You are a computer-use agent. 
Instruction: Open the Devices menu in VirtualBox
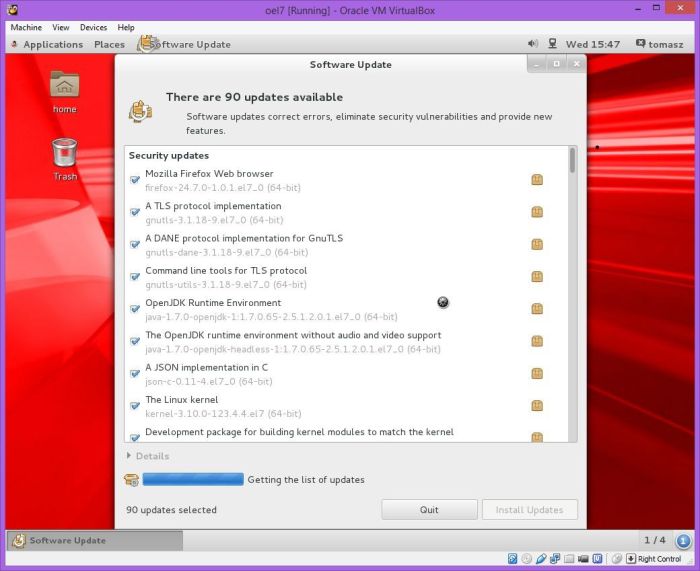pos(93,27)
